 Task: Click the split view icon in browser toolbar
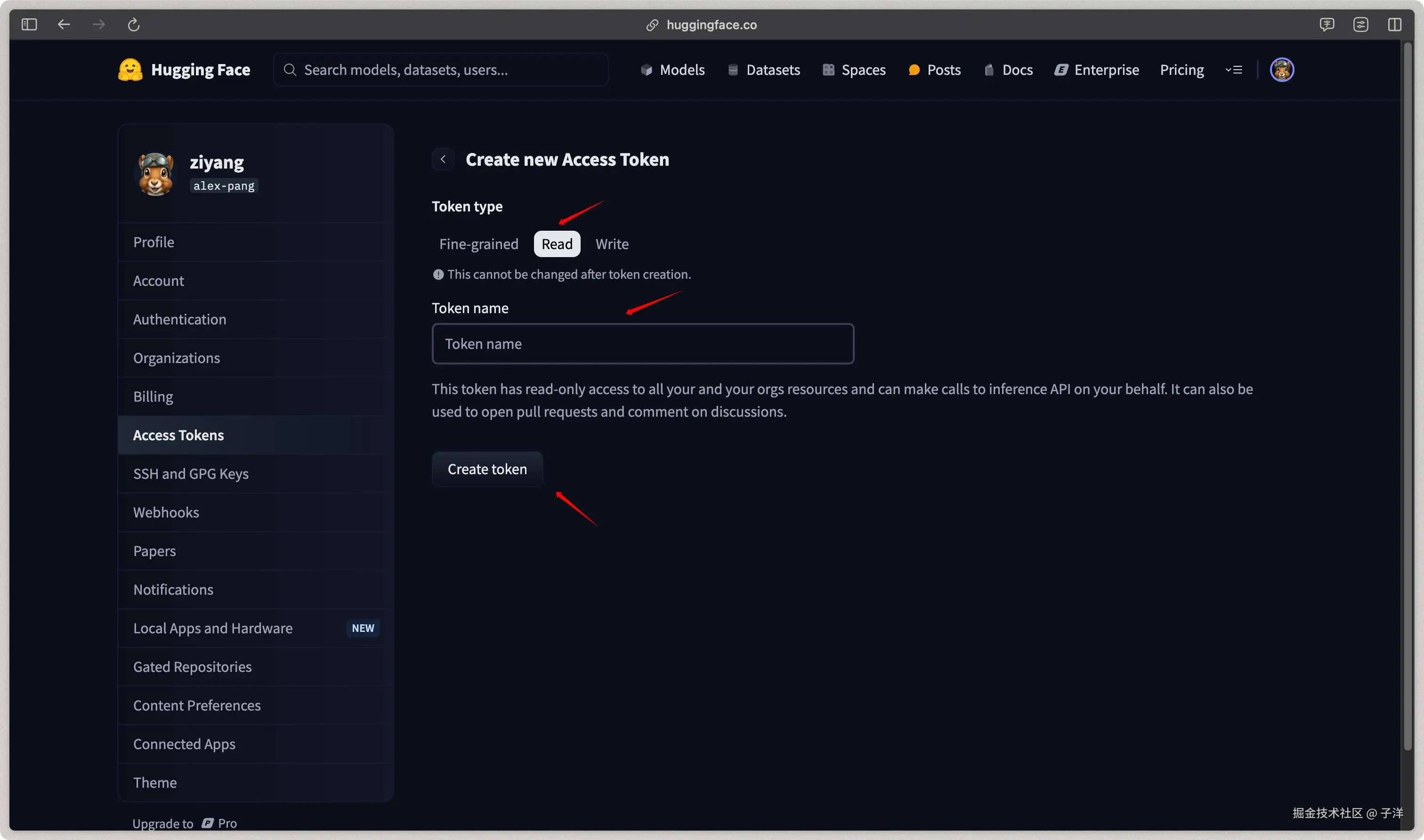point(1394,24)
